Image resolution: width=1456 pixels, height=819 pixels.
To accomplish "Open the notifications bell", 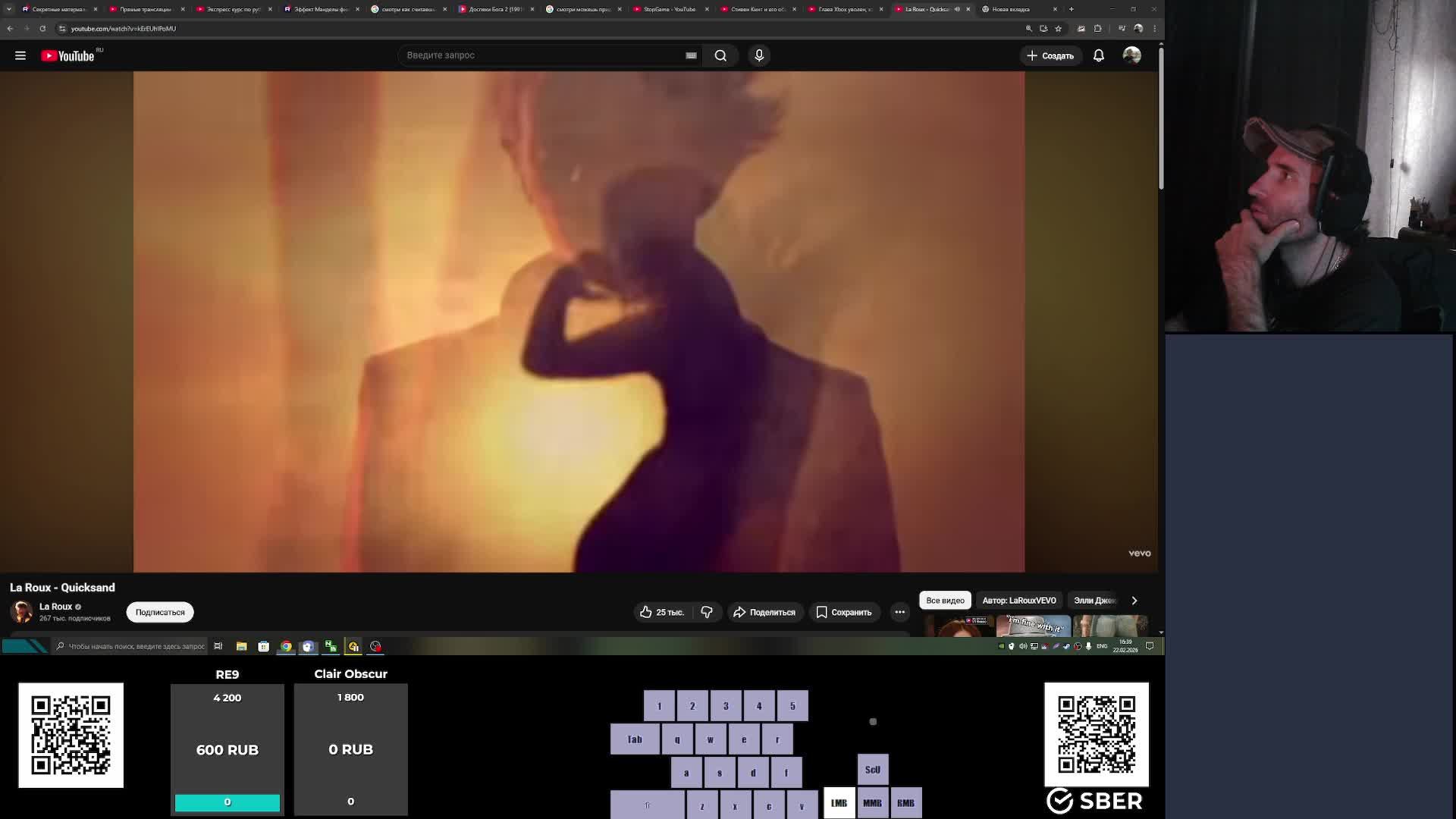I will click(1098, 55).
